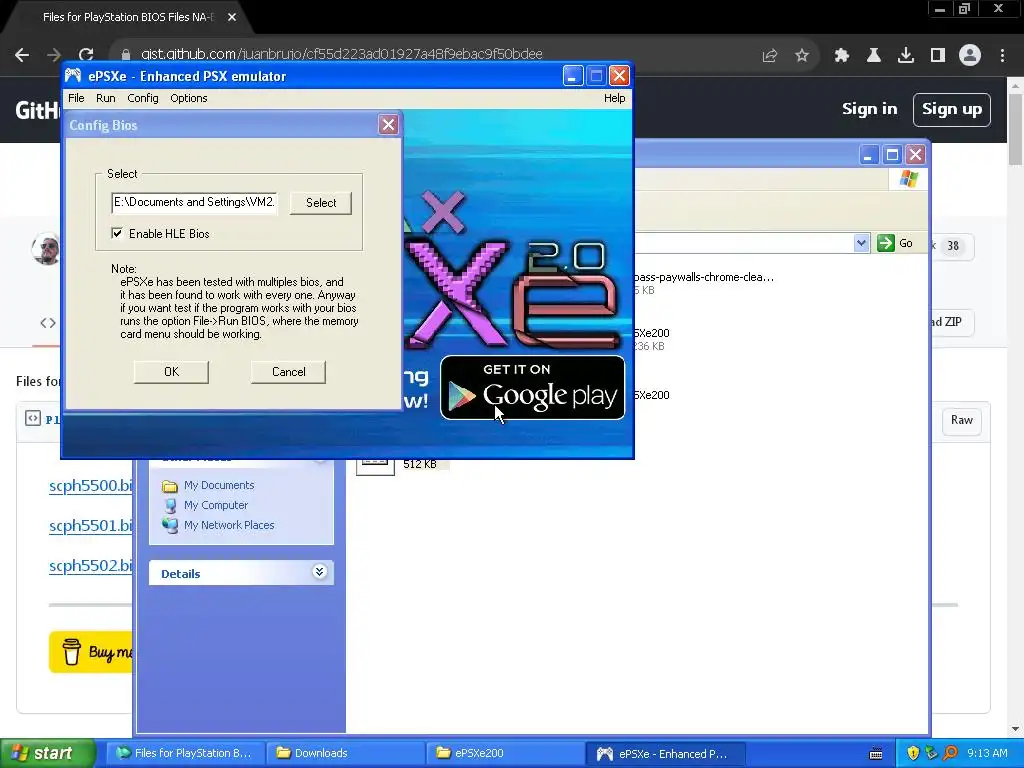Open Windows Start menu
This screenshot has height=768, width=1024.
48,753
